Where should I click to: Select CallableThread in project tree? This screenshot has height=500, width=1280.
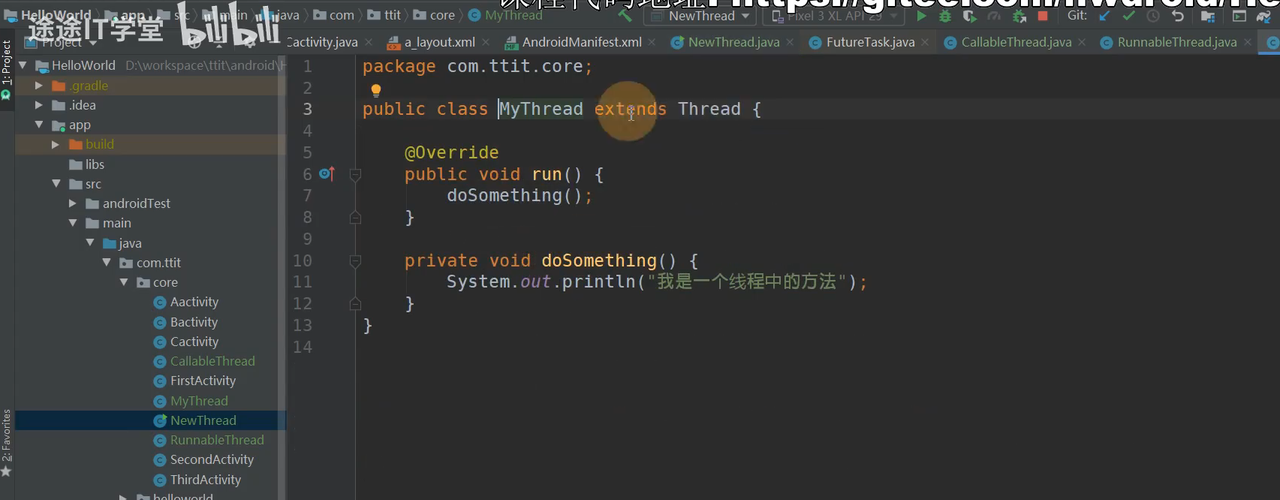pos(212,361)
